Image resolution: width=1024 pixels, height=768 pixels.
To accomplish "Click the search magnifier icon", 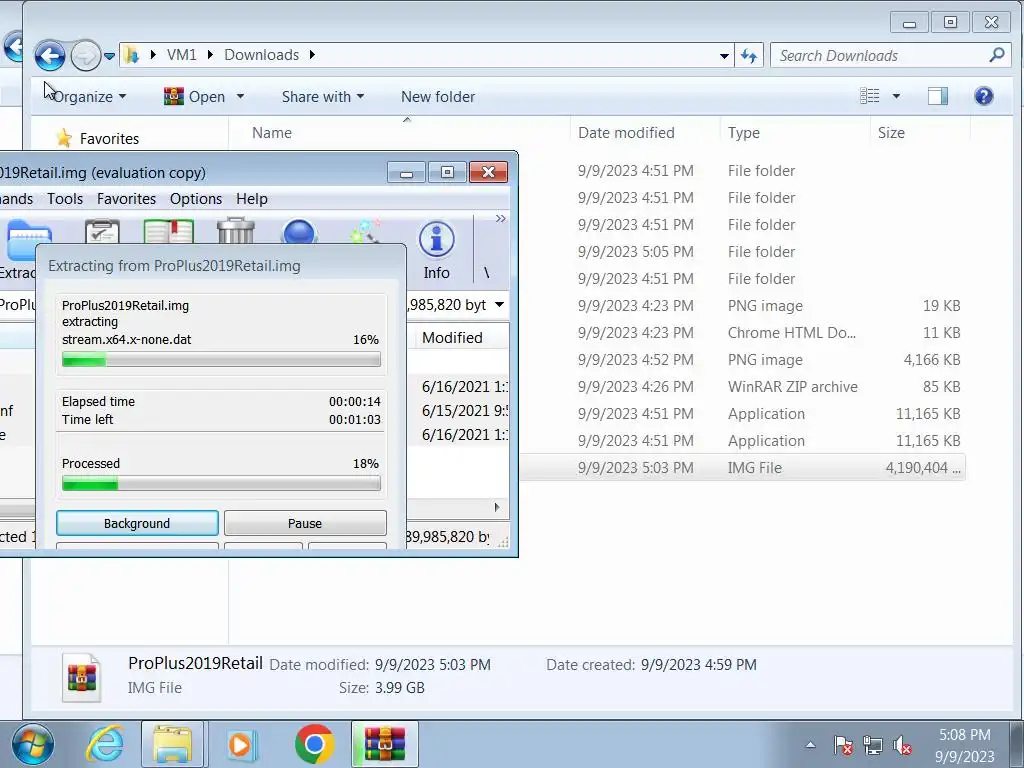I will click(997, 55).
